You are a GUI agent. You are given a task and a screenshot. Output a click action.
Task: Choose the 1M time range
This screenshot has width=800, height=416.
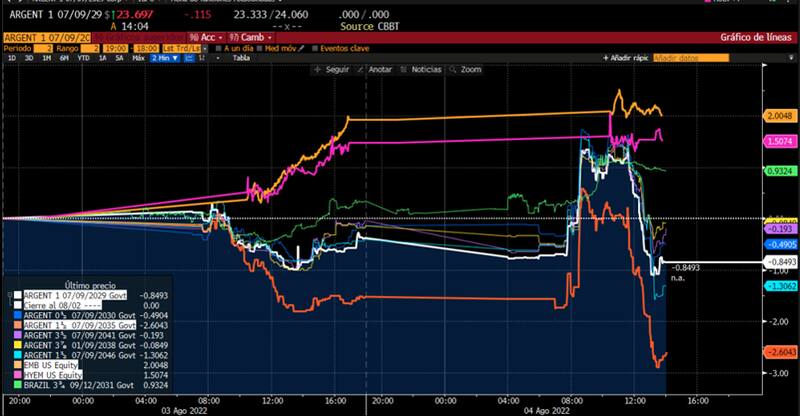46,58
